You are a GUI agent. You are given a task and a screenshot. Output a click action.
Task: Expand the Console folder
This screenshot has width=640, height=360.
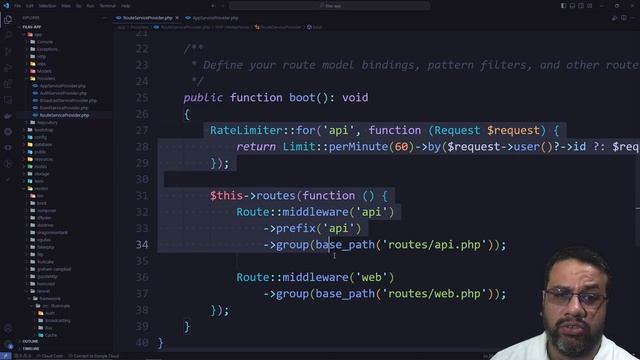[45, 42]
